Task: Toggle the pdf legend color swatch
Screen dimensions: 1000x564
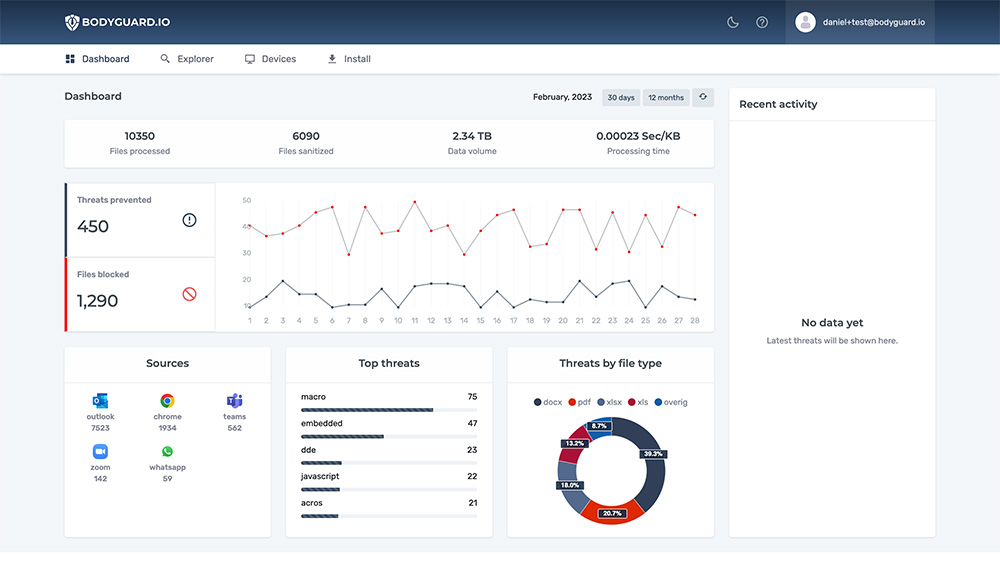Action: click(572, 402)
